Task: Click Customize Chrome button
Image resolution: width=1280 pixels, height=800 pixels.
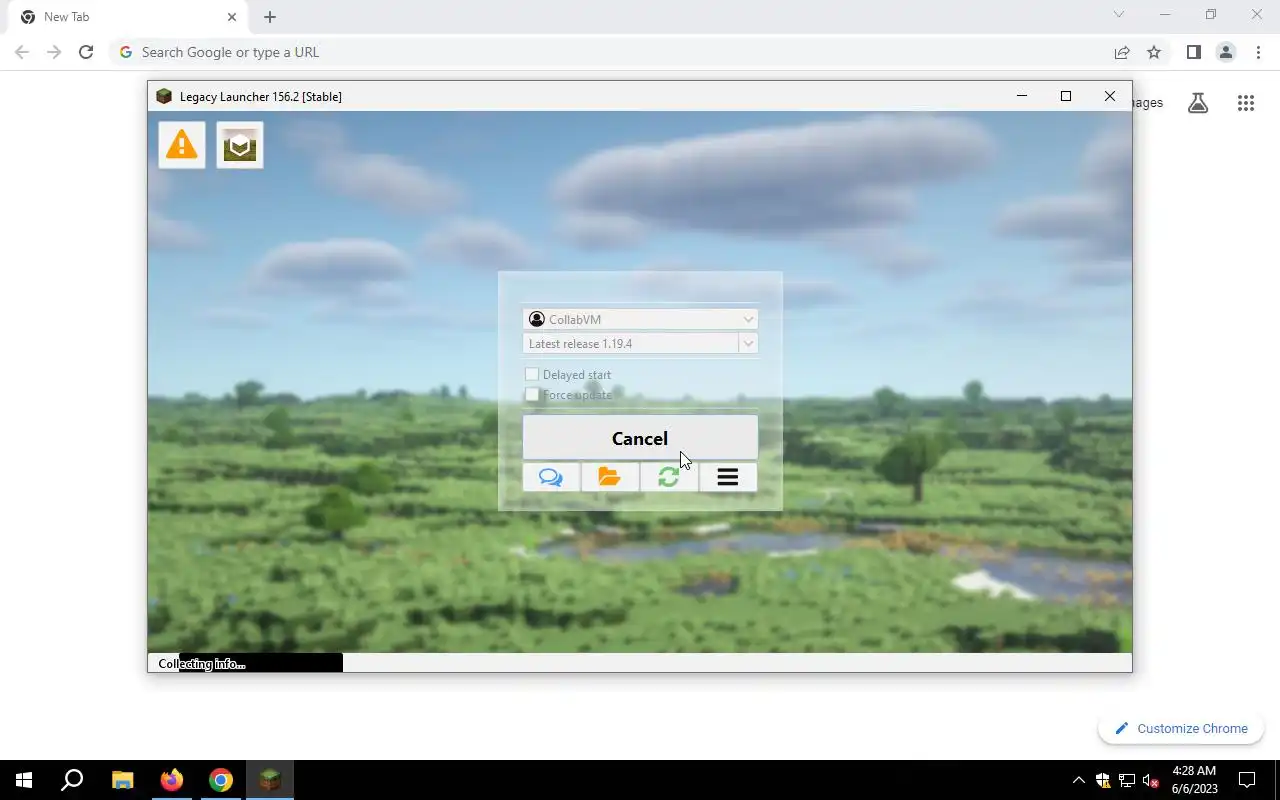Action: 1181,728
